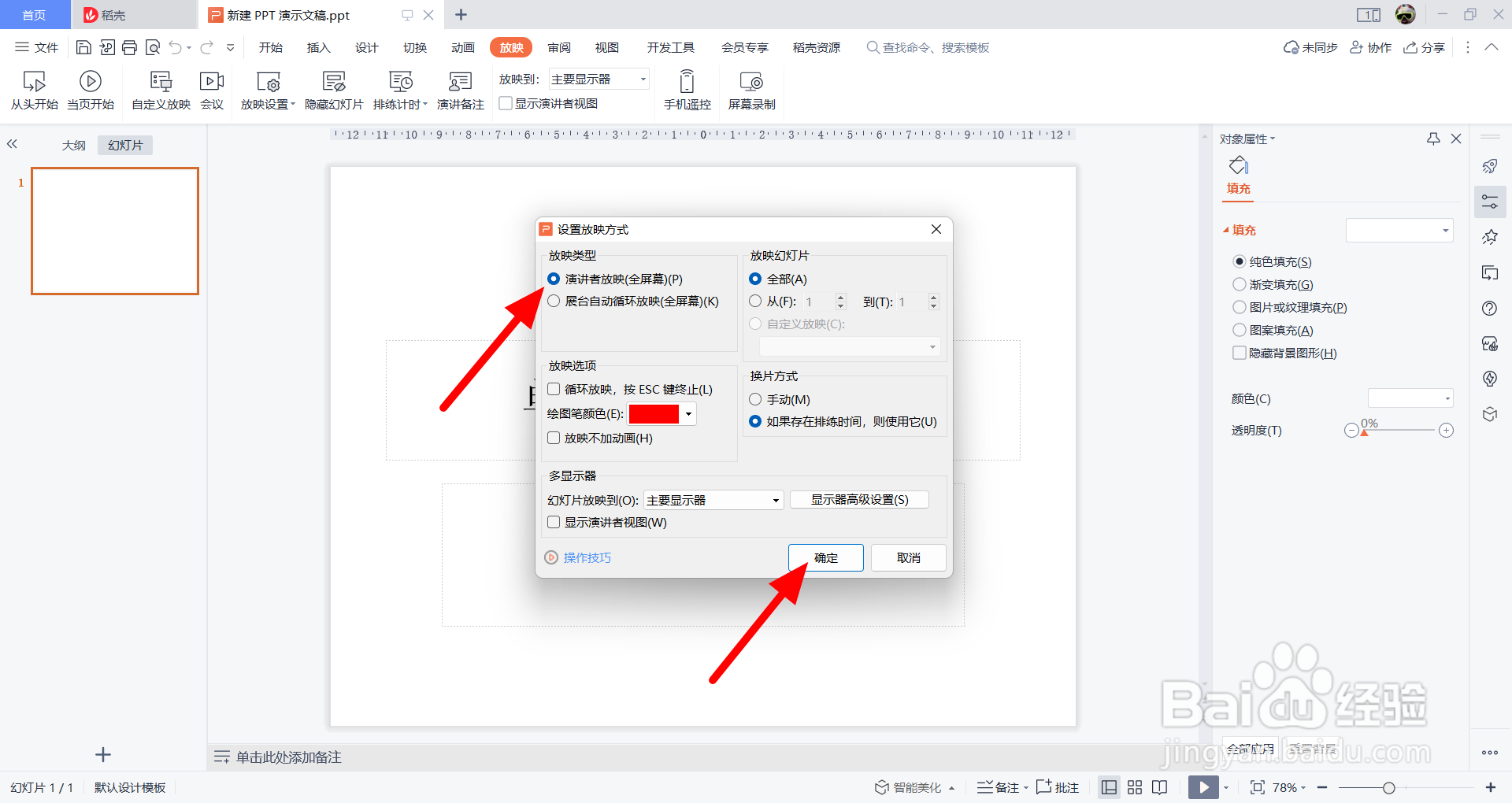Image resolution: width=1512 pixels, height=803 pixels.
Task: Click the print preview icon
Action: (x=153, y=47)
